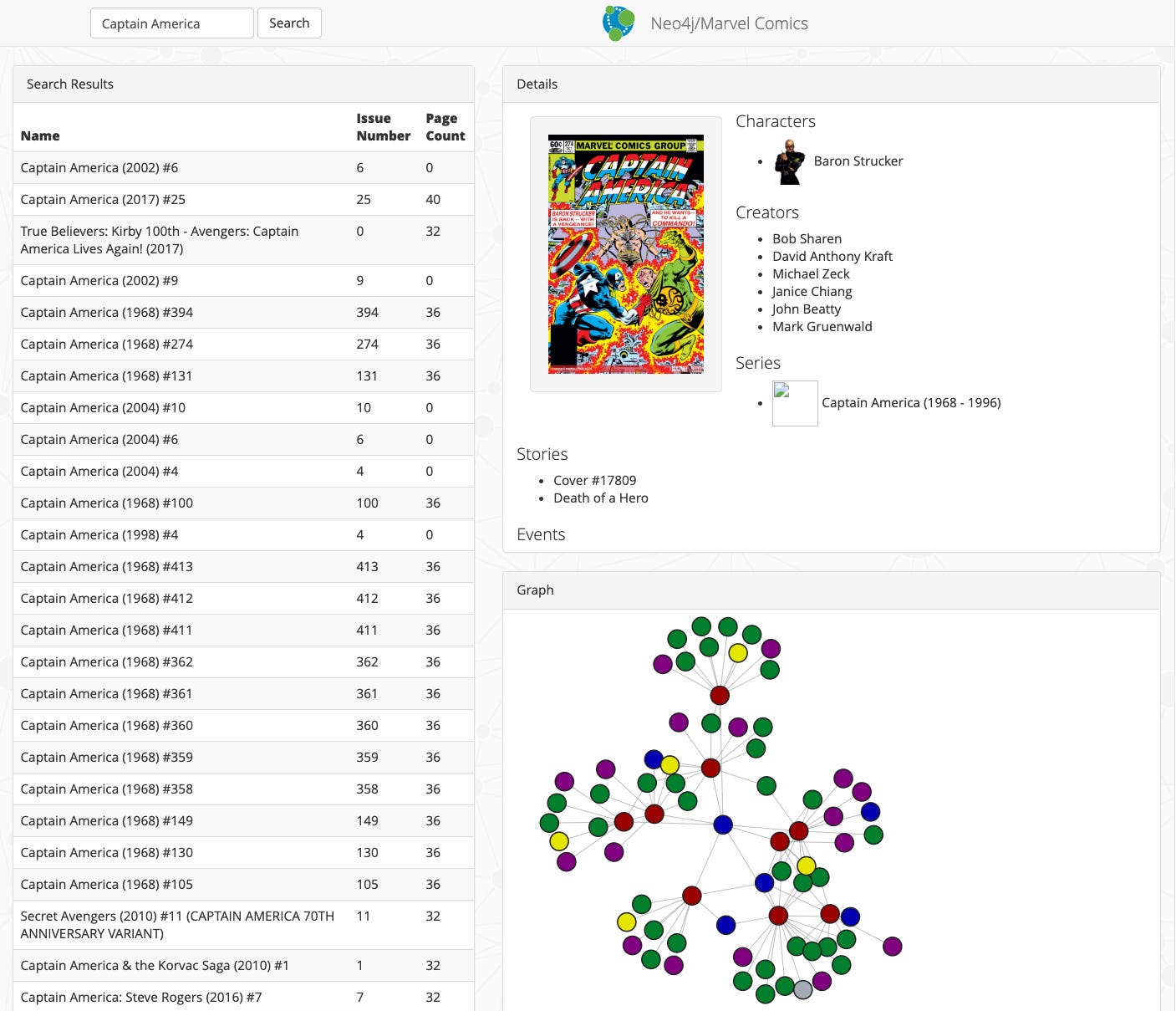Click the Search button
The width and height of the screenshot is (1176, 1011).
(289, 23)
